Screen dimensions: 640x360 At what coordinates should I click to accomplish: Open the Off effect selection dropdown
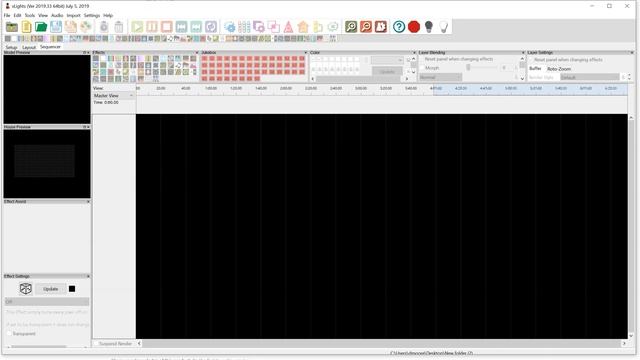point(47,302)
